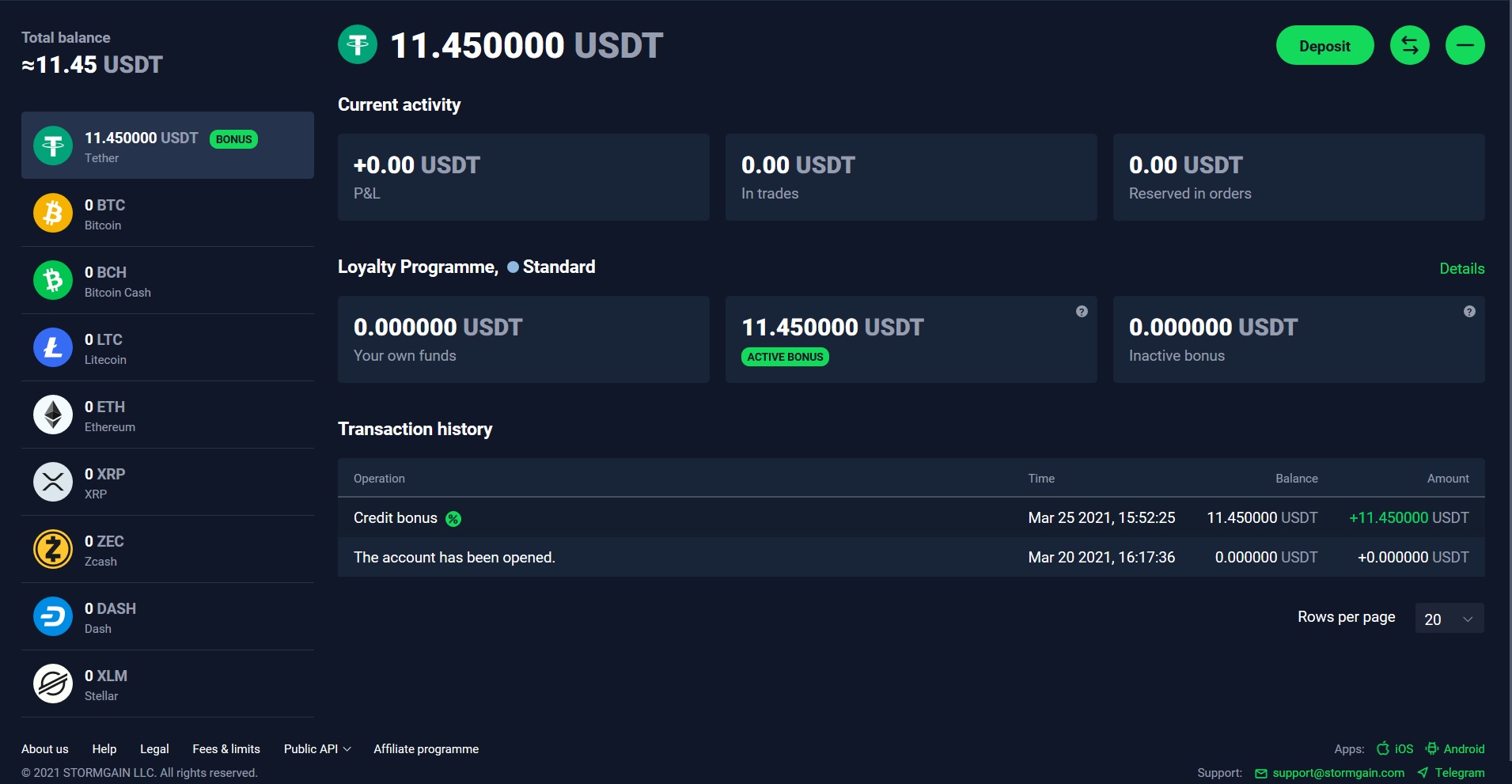Image resolution: width=1512 pixels, height=784 pixels.
Task: Click the Mar 20 2021, 16:17:36 timestamp
Action: click(1101, 558)
